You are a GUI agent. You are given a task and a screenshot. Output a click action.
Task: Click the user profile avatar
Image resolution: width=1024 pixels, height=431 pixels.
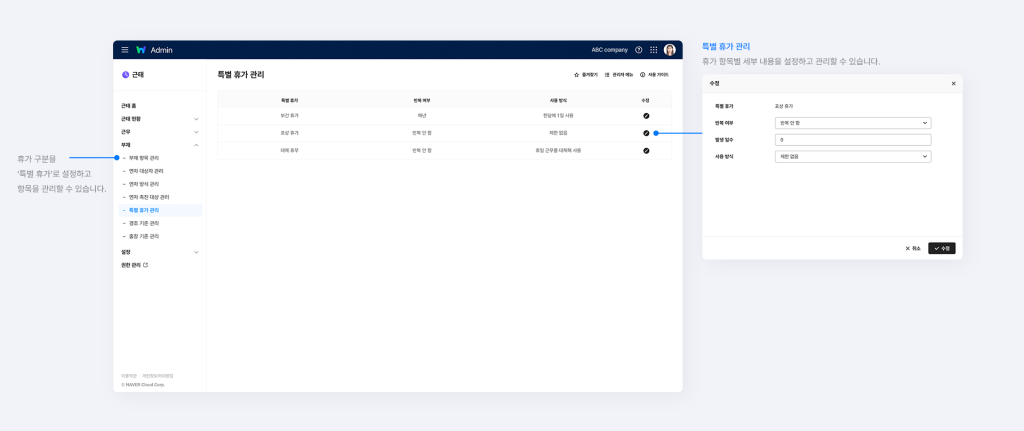tap(670, 49)
